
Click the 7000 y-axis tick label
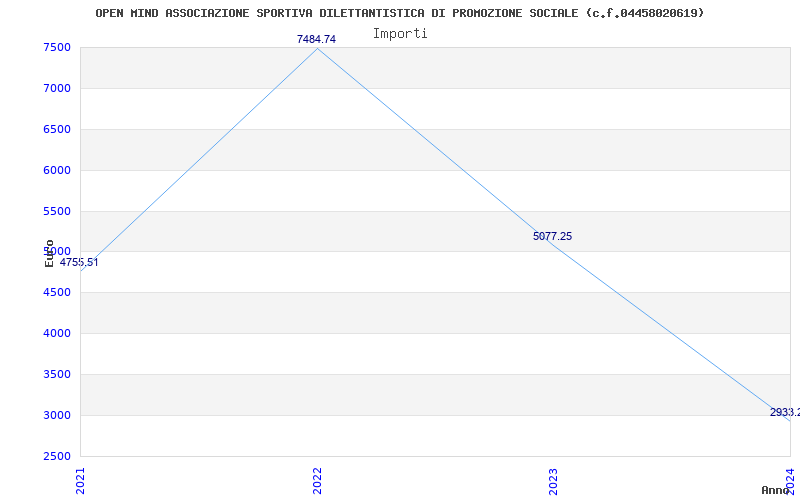point(57,88)
